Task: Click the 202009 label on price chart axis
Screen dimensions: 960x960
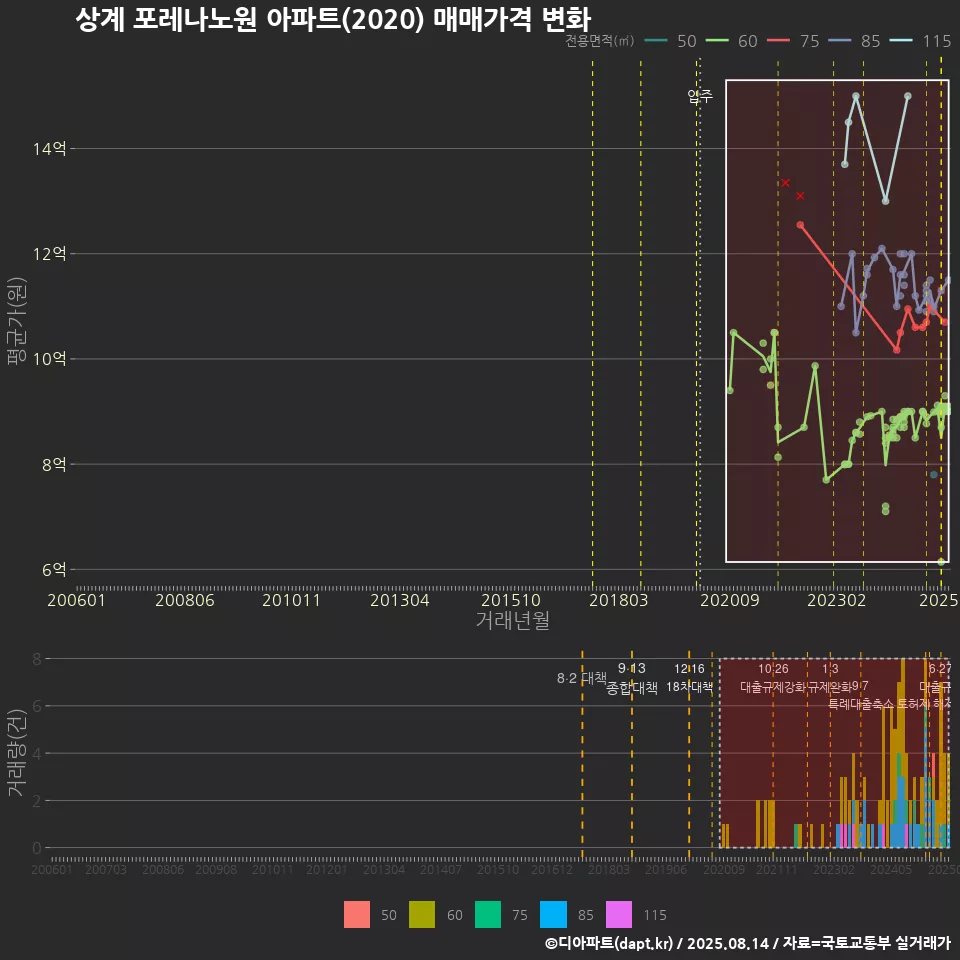Action: pos(730,600)
